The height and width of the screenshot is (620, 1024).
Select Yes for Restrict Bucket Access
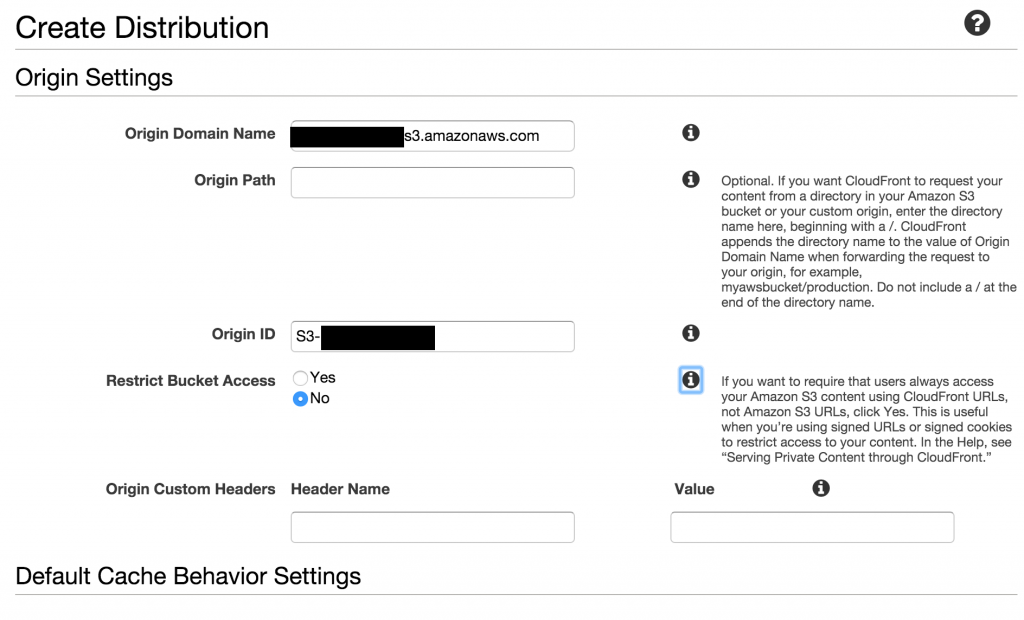click(300, 378)
